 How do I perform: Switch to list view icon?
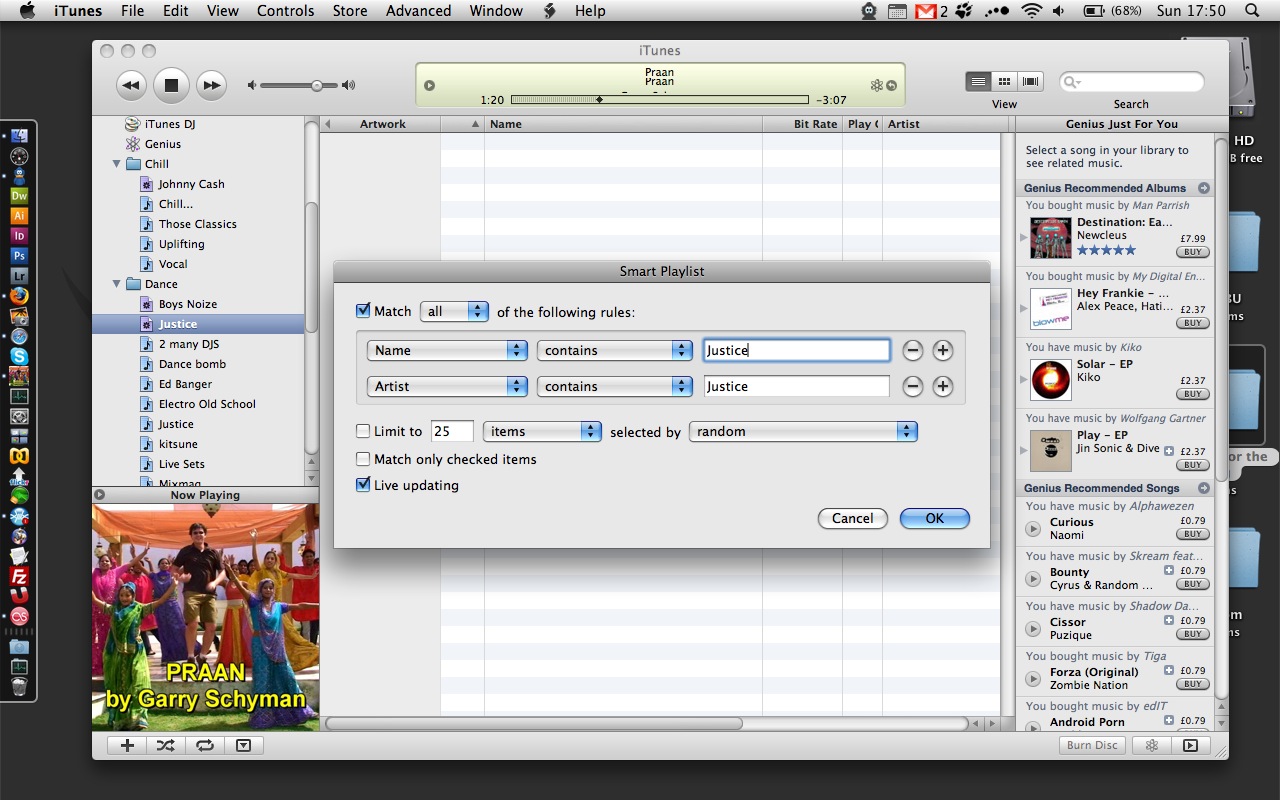pos(979,81)
